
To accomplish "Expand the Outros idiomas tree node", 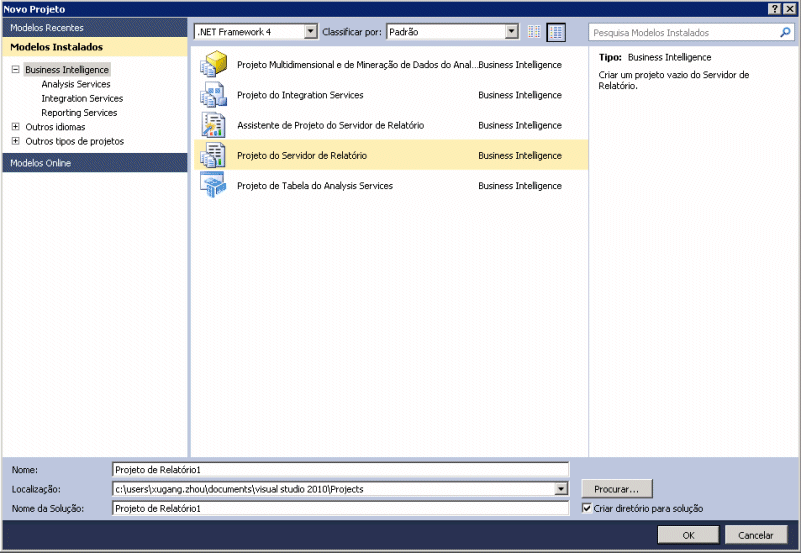I will click(x=15, y=127).
